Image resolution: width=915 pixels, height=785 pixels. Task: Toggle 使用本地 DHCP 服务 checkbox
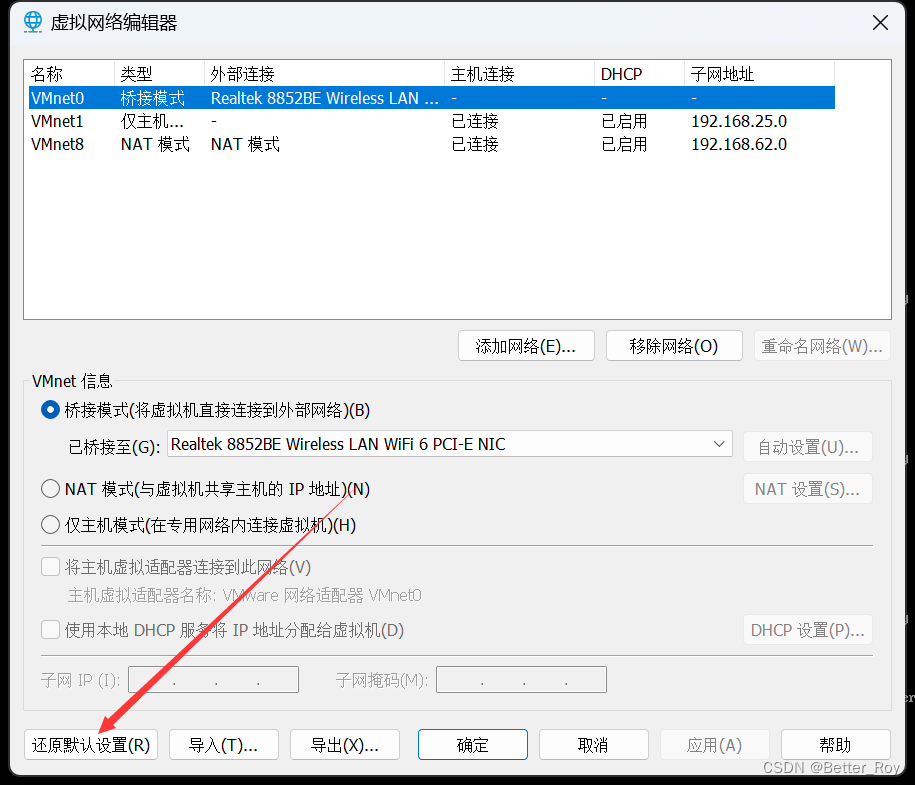click(x=51, y=630)
